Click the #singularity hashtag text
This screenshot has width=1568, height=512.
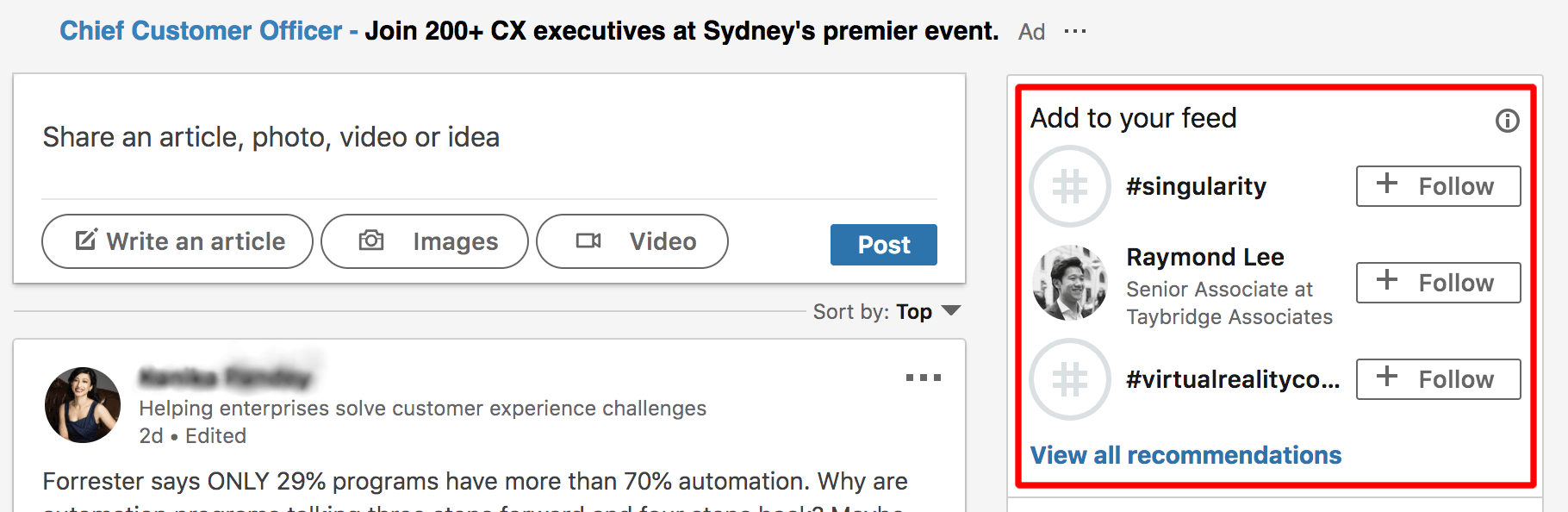pyautogui.click(x=1196, y=186)
